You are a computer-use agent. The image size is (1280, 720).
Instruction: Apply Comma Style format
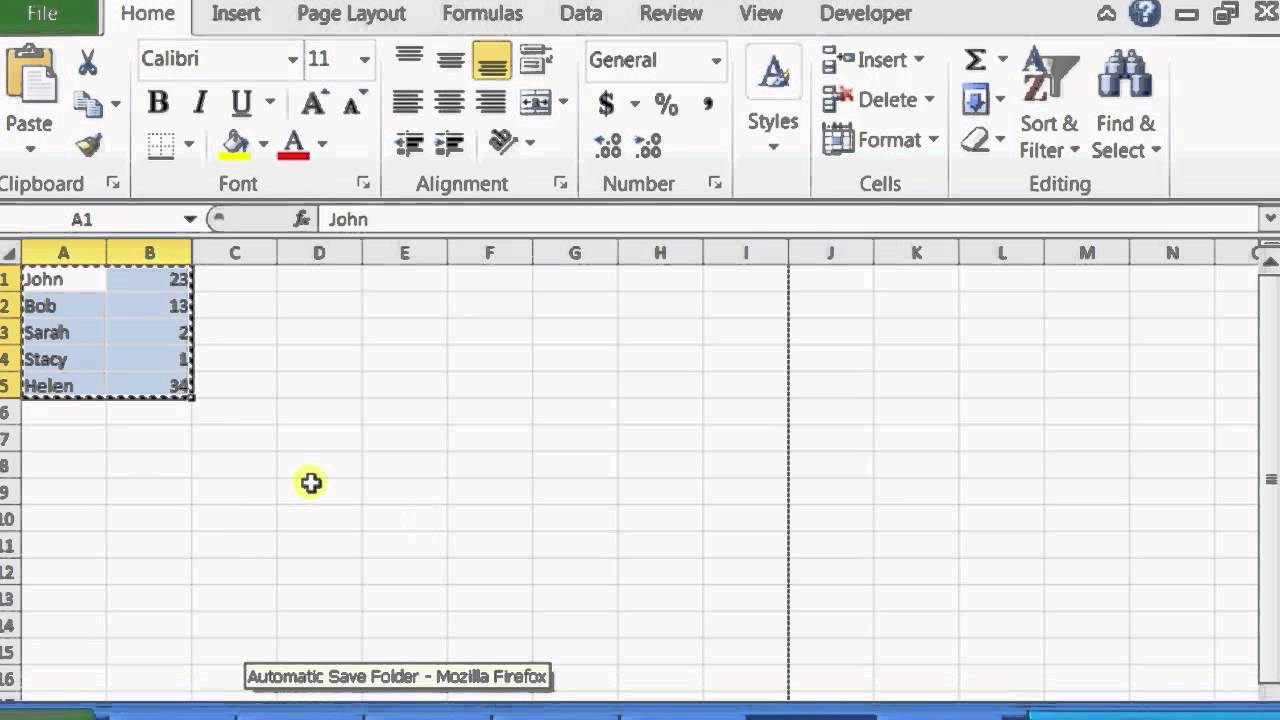click(708, 103)
